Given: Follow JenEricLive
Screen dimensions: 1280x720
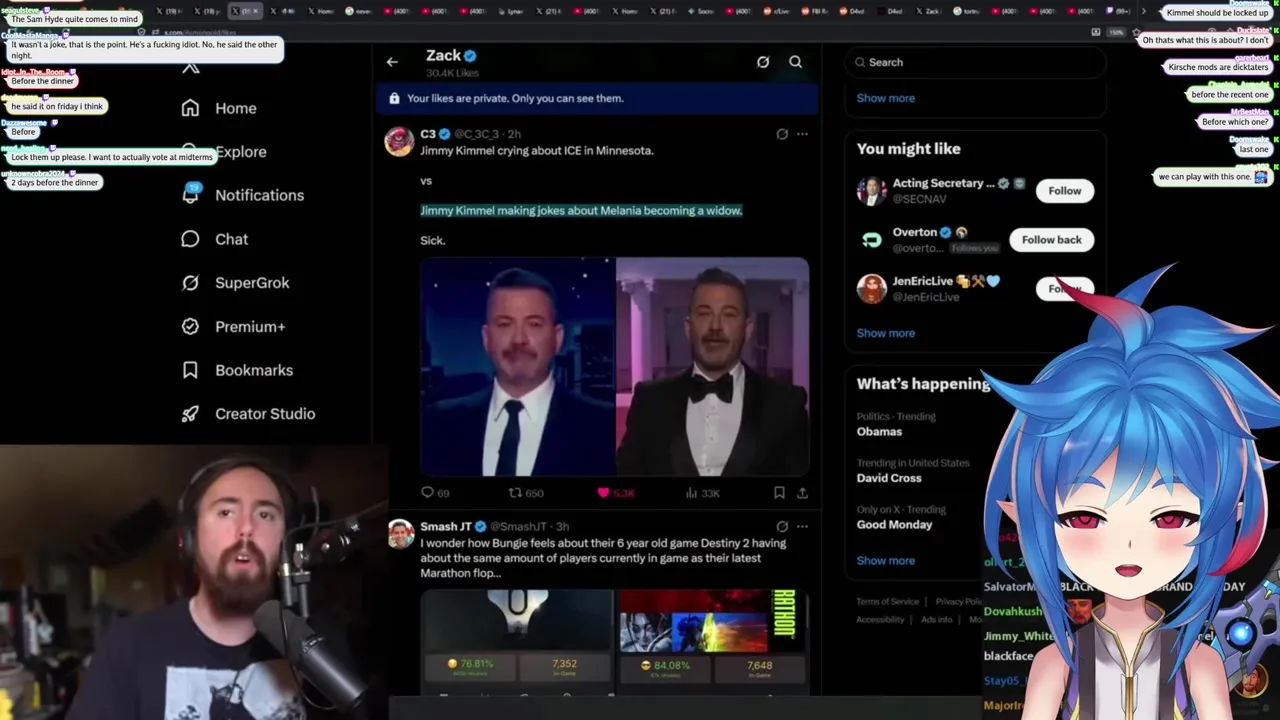Looking at the screenshot, I should click(x=1064, y=289).
